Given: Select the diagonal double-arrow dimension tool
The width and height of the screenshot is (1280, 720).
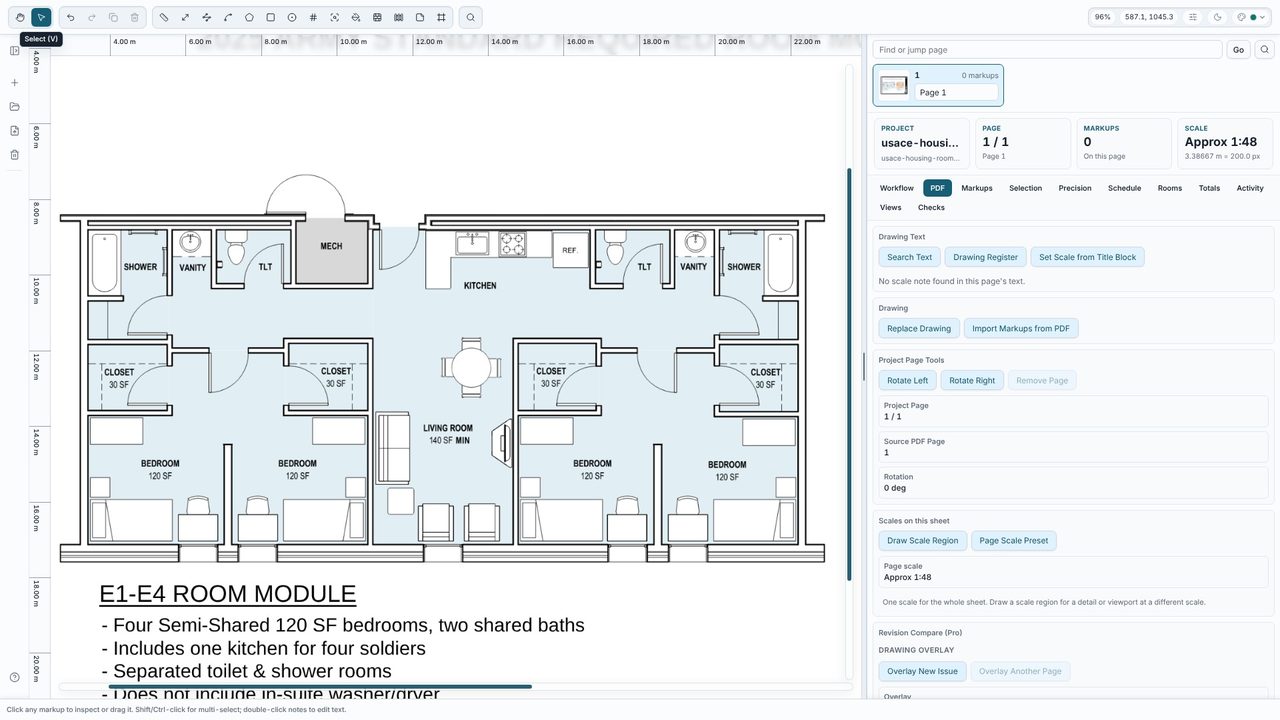Looking at the screenshot, I should (x=185, y=17).
